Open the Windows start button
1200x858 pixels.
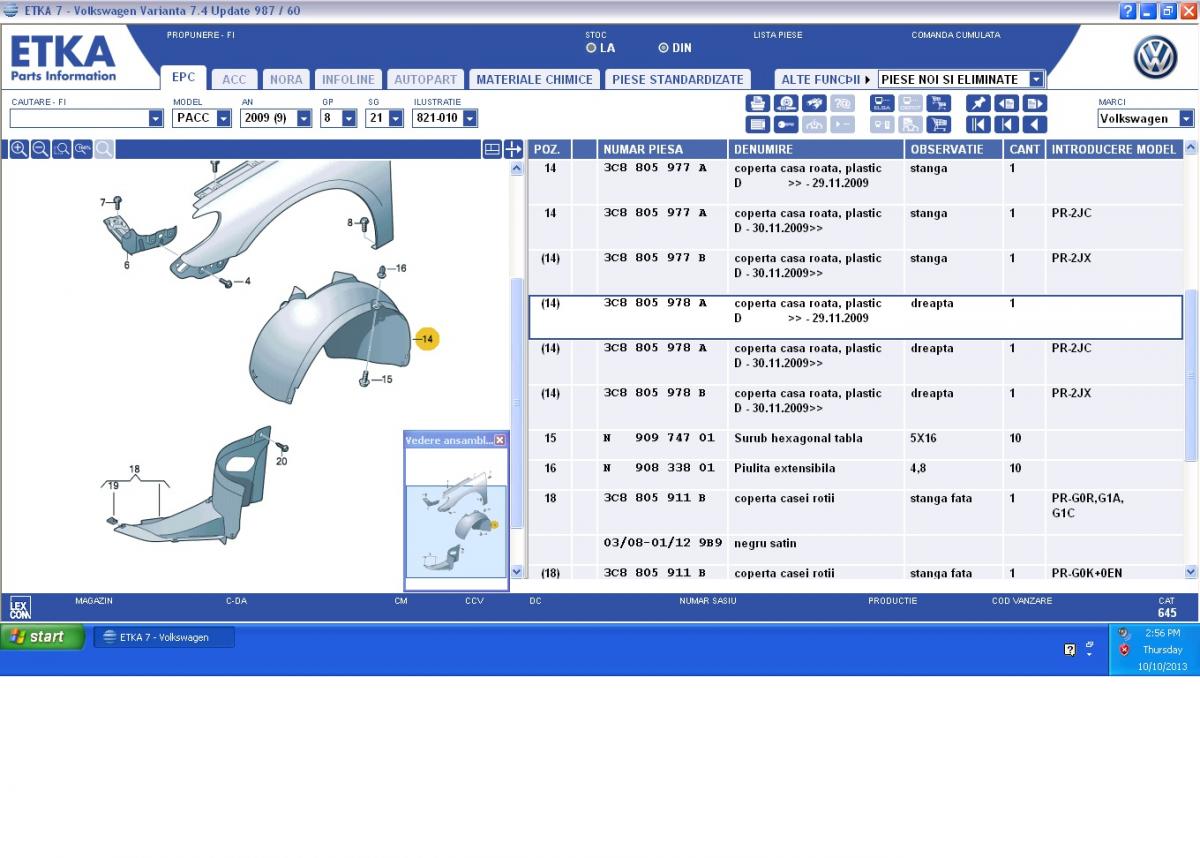43,637
